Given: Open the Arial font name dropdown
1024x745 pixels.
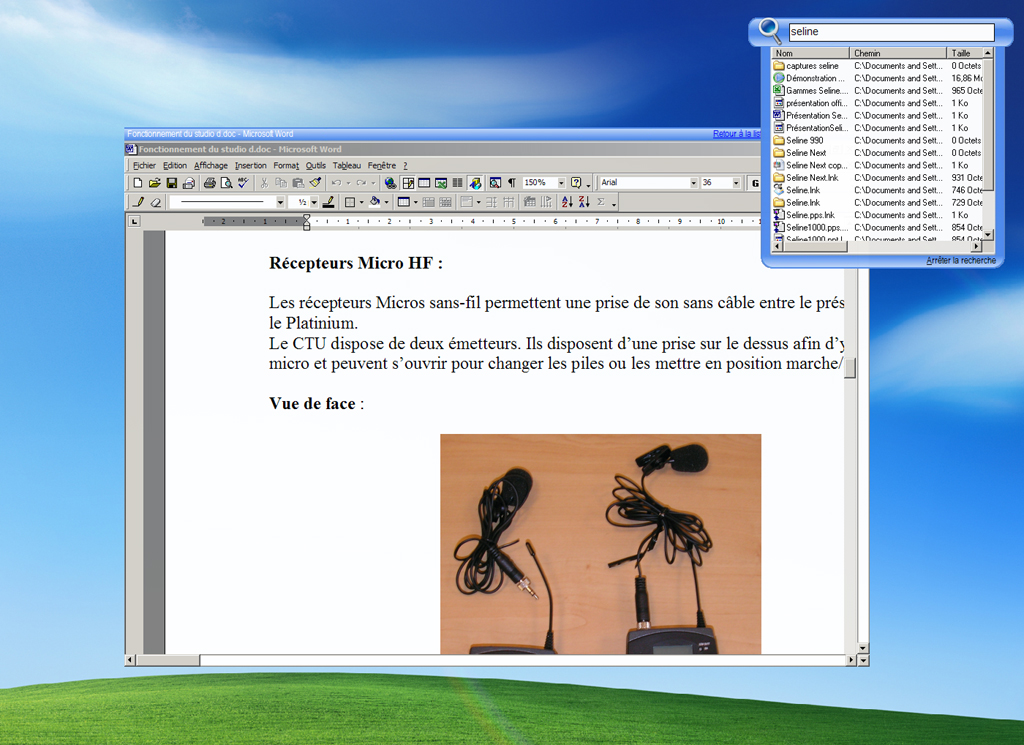Looking at the screenshot, I should pyautogui.click(x=694, y=183).
